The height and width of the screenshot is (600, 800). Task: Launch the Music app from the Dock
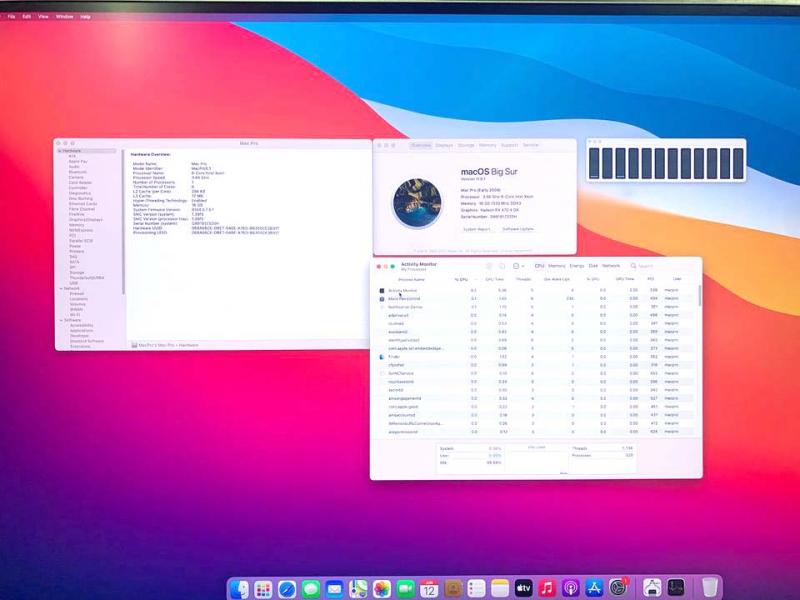[547, 589]
